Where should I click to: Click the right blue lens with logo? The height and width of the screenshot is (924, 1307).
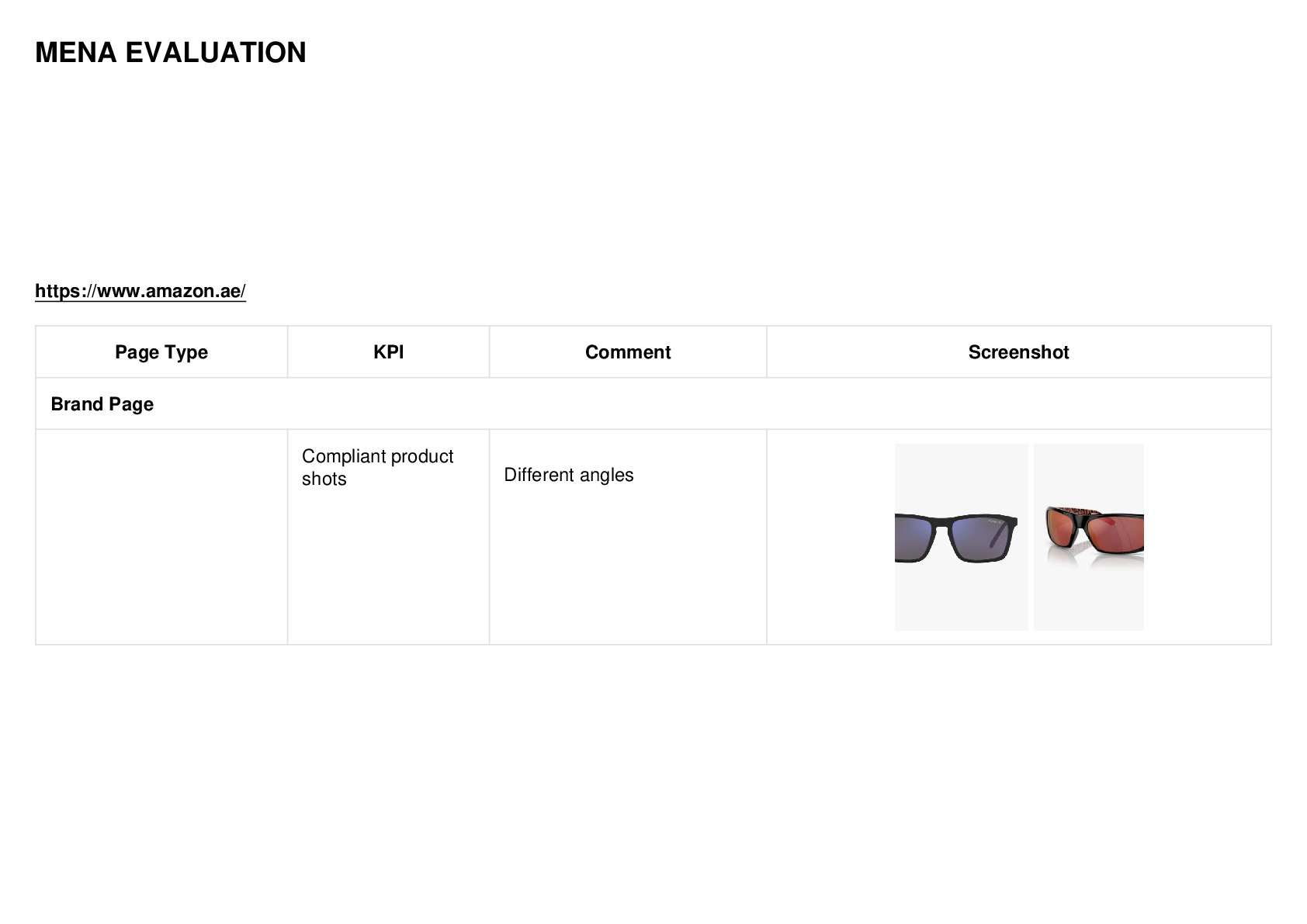pyautogui.click(x=979, y=538)
